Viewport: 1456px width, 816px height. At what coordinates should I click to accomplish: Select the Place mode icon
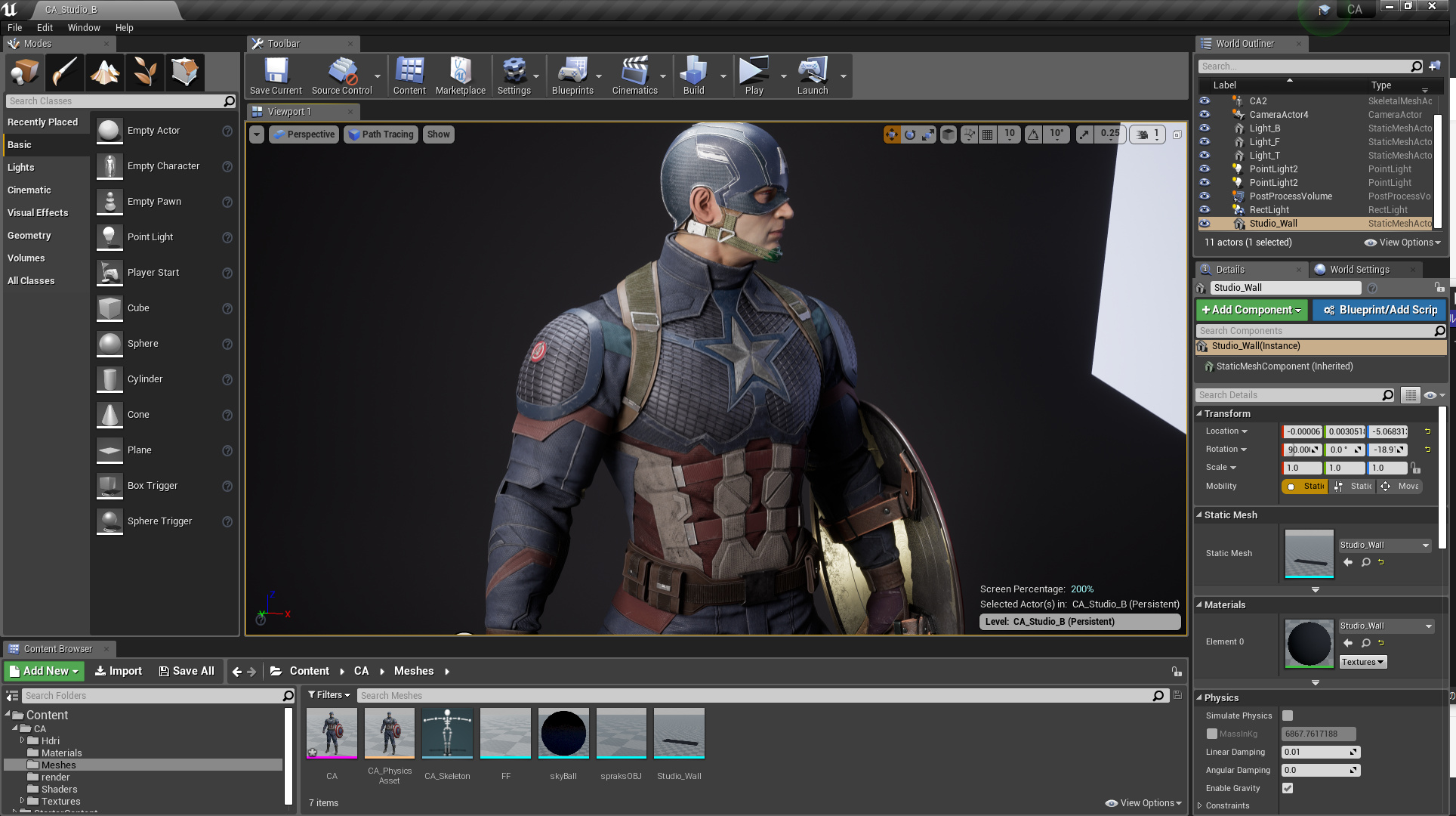(x=25, y=73)
